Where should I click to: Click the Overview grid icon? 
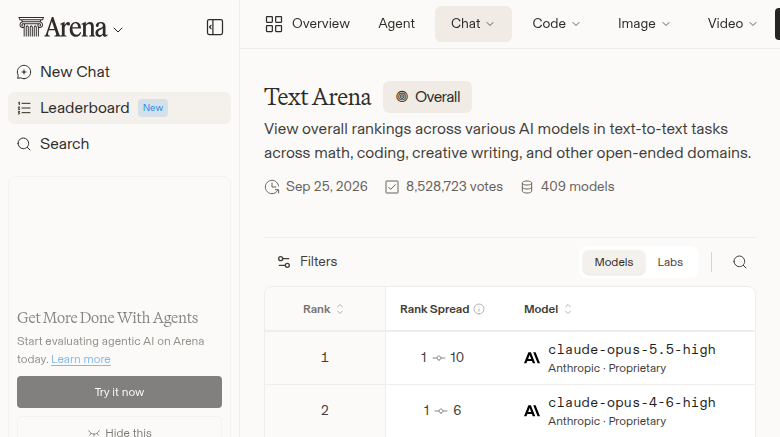pos(274,24)
